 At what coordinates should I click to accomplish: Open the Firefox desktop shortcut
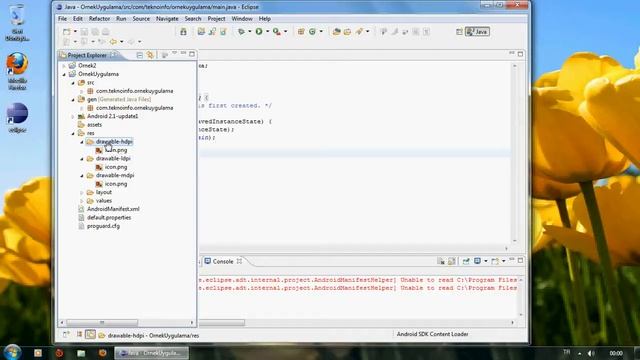[17, 70]
